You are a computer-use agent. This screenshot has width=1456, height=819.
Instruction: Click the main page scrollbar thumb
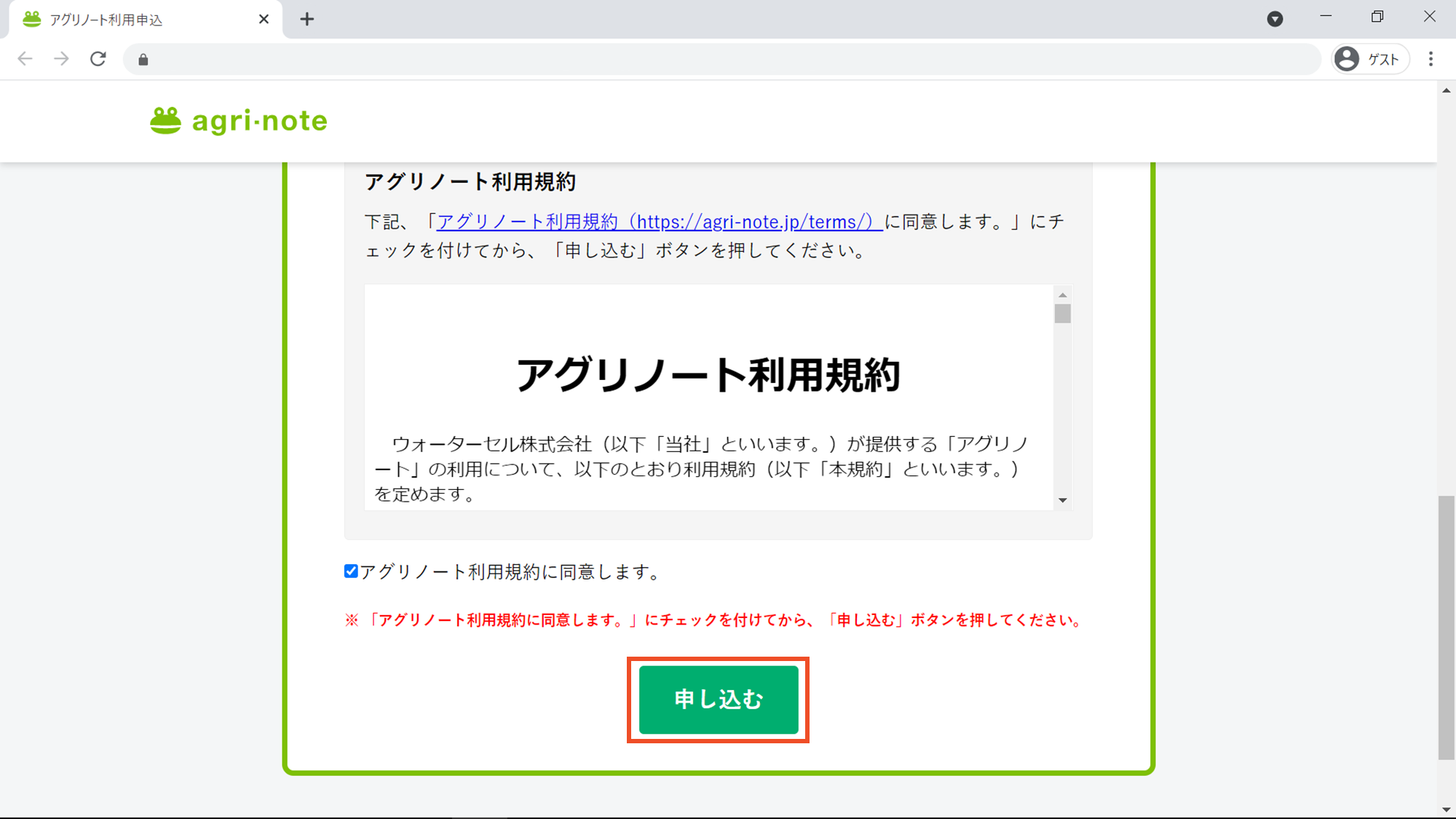click(x=1447, y=628)
